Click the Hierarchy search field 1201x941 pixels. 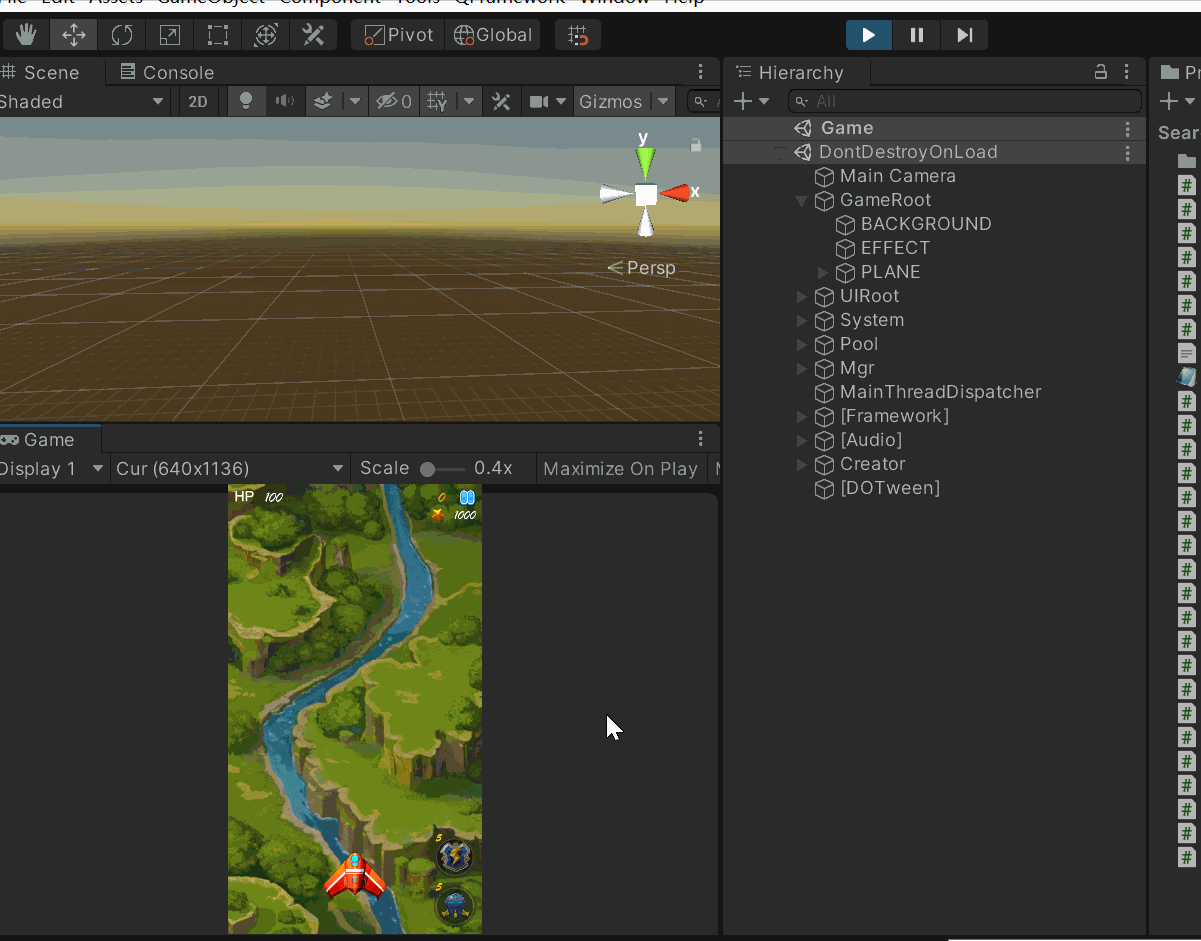pyautogui.click(x=965, y=101)
